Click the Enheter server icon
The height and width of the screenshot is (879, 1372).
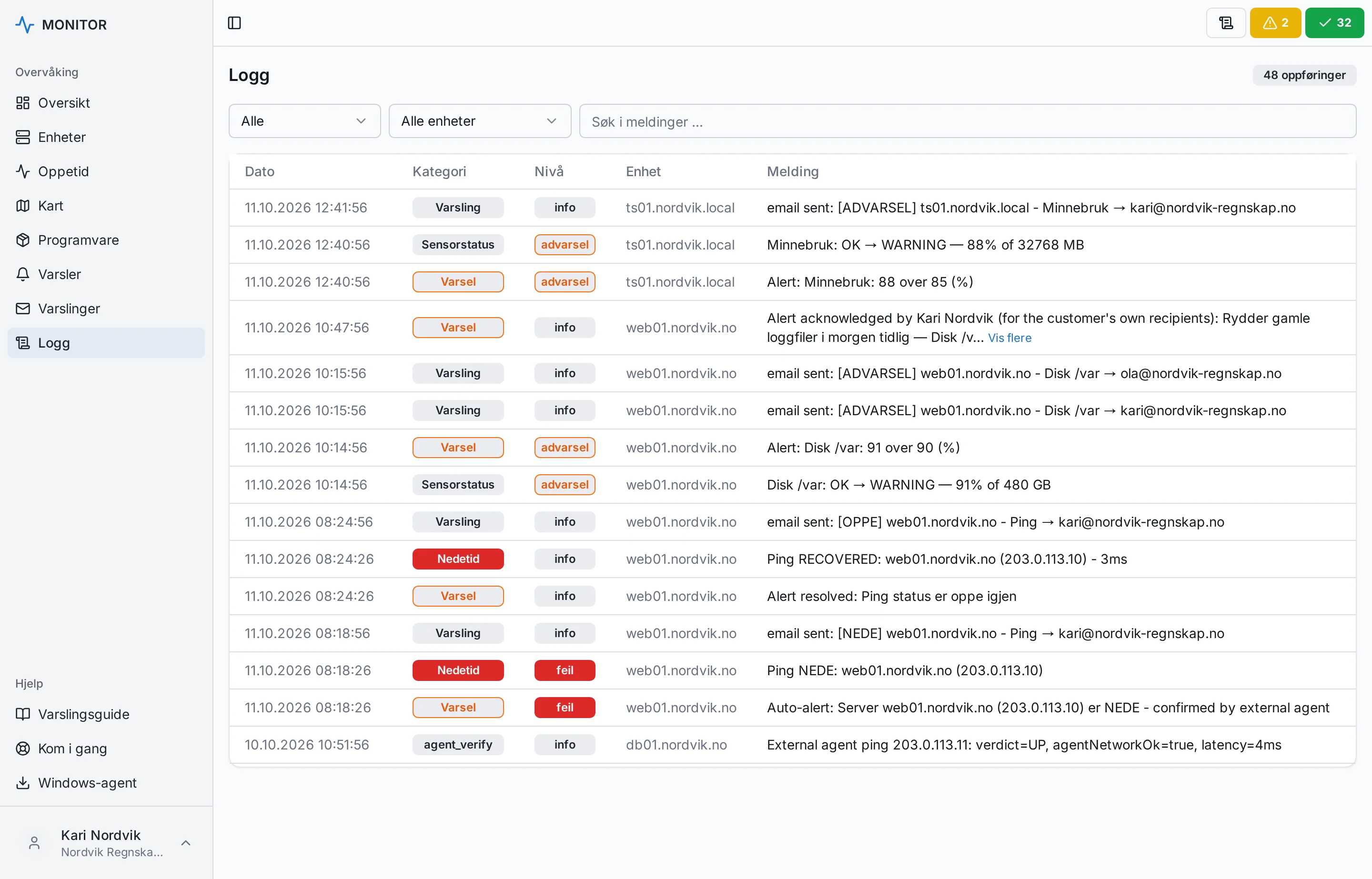coord(23,137)
